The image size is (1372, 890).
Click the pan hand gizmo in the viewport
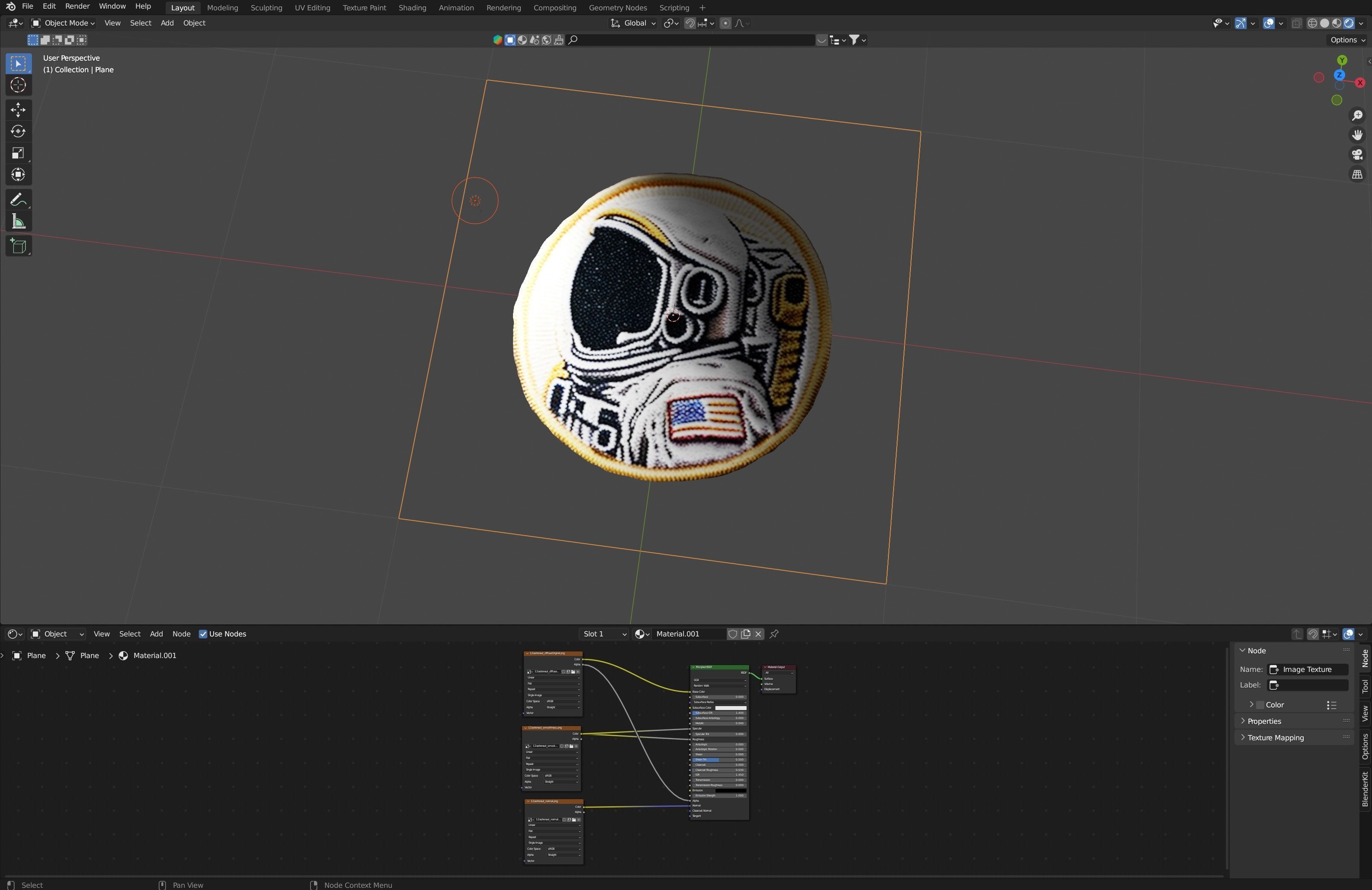tap(1357, 135)
